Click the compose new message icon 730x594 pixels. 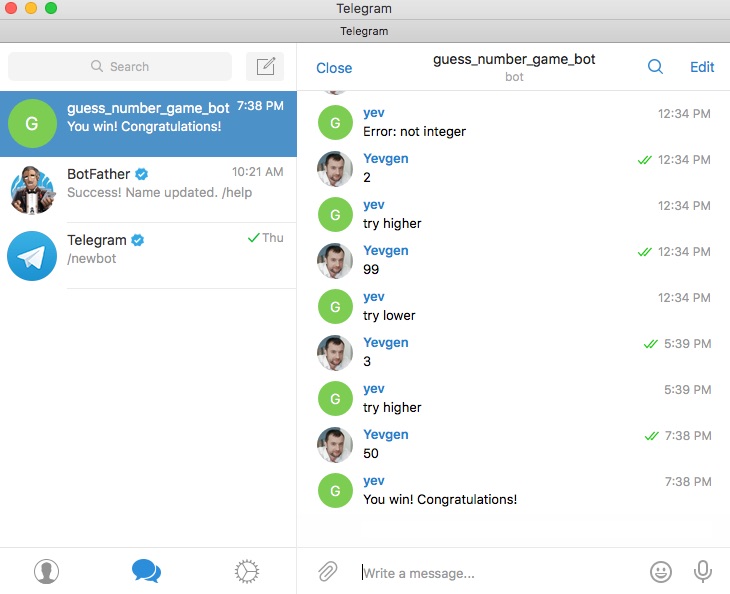tap(265, 67)
